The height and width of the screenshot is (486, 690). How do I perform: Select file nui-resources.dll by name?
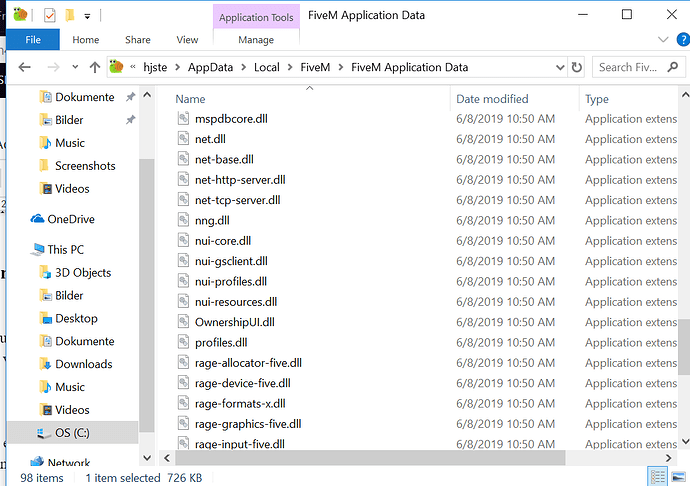(236, 302)
